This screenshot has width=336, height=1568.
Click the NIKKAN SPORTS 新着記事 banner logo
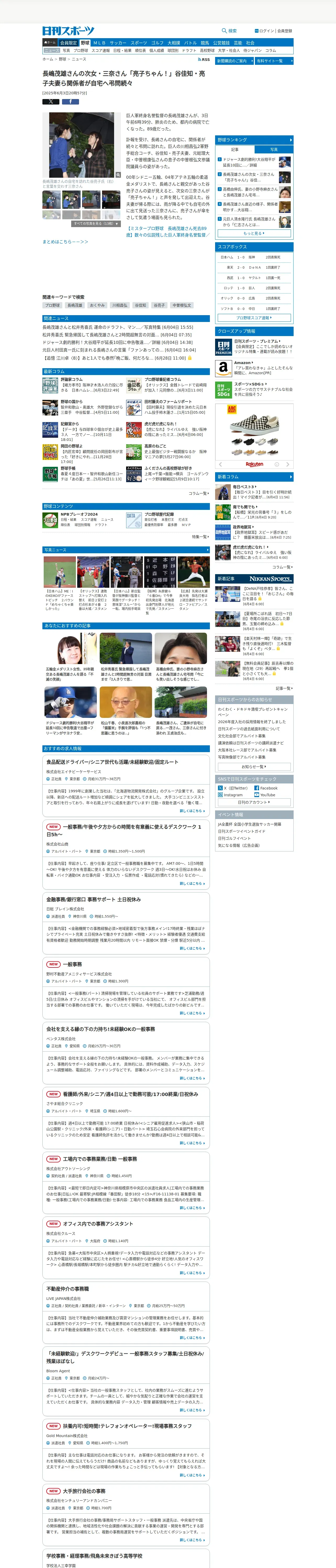click(271, 579)
